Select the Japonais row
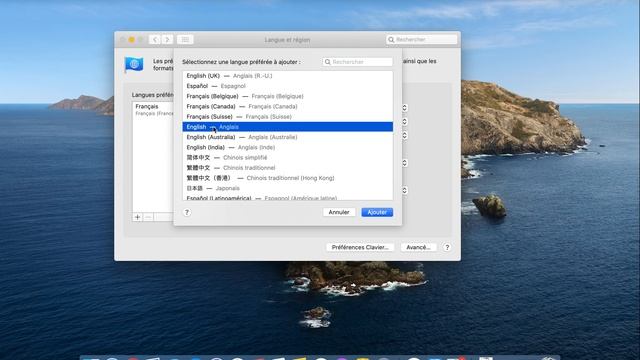 pos(287,188)
